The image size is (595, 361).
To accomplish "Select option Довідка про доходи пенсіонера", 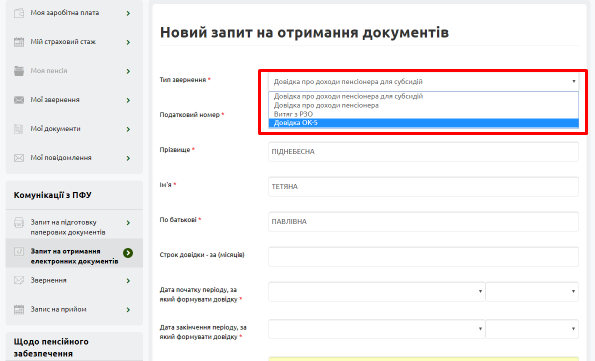I will [423, 105].
